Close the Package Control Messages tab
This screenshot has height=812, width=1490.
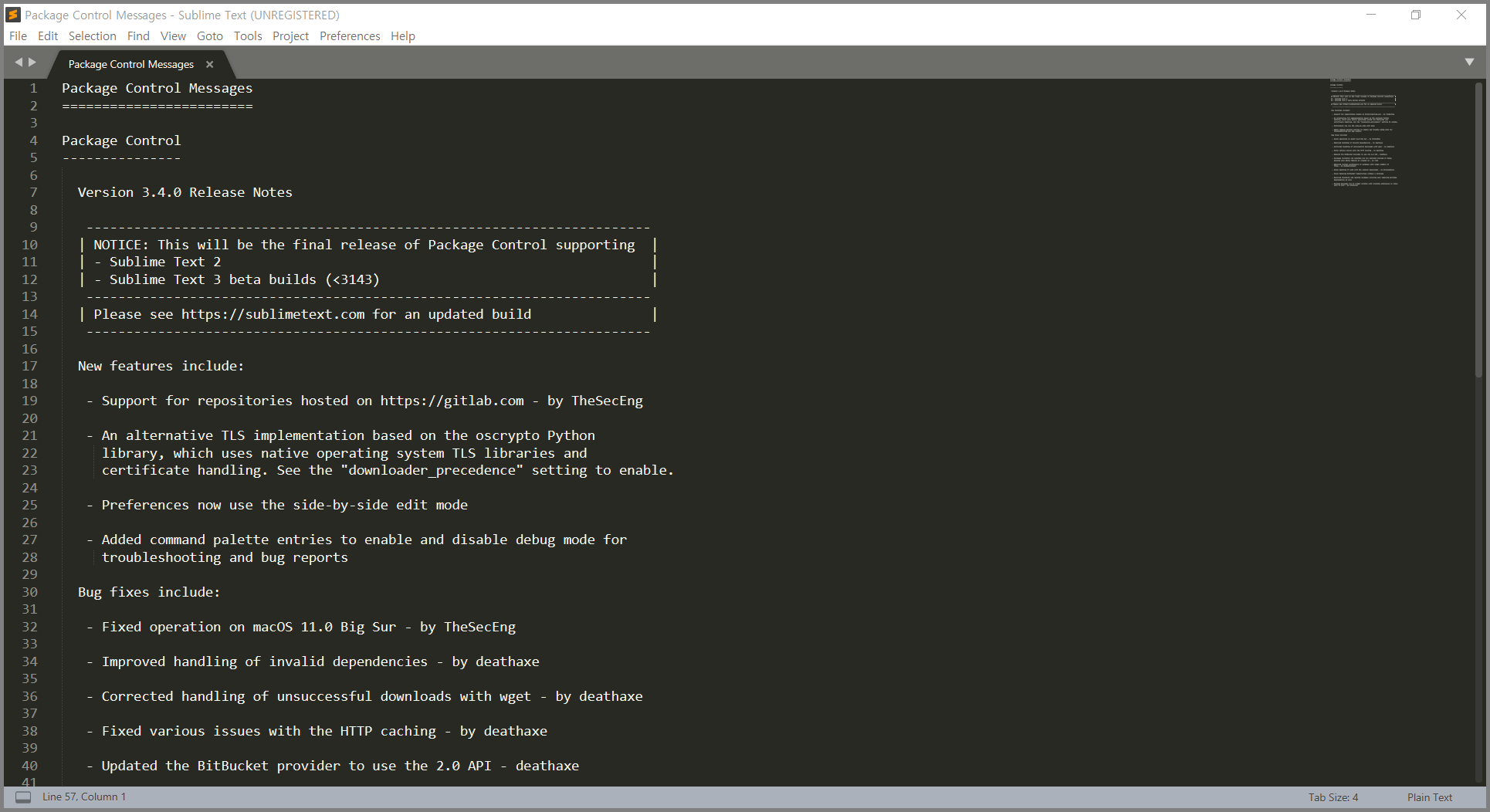pyautogui.click(x=209, y=64)
